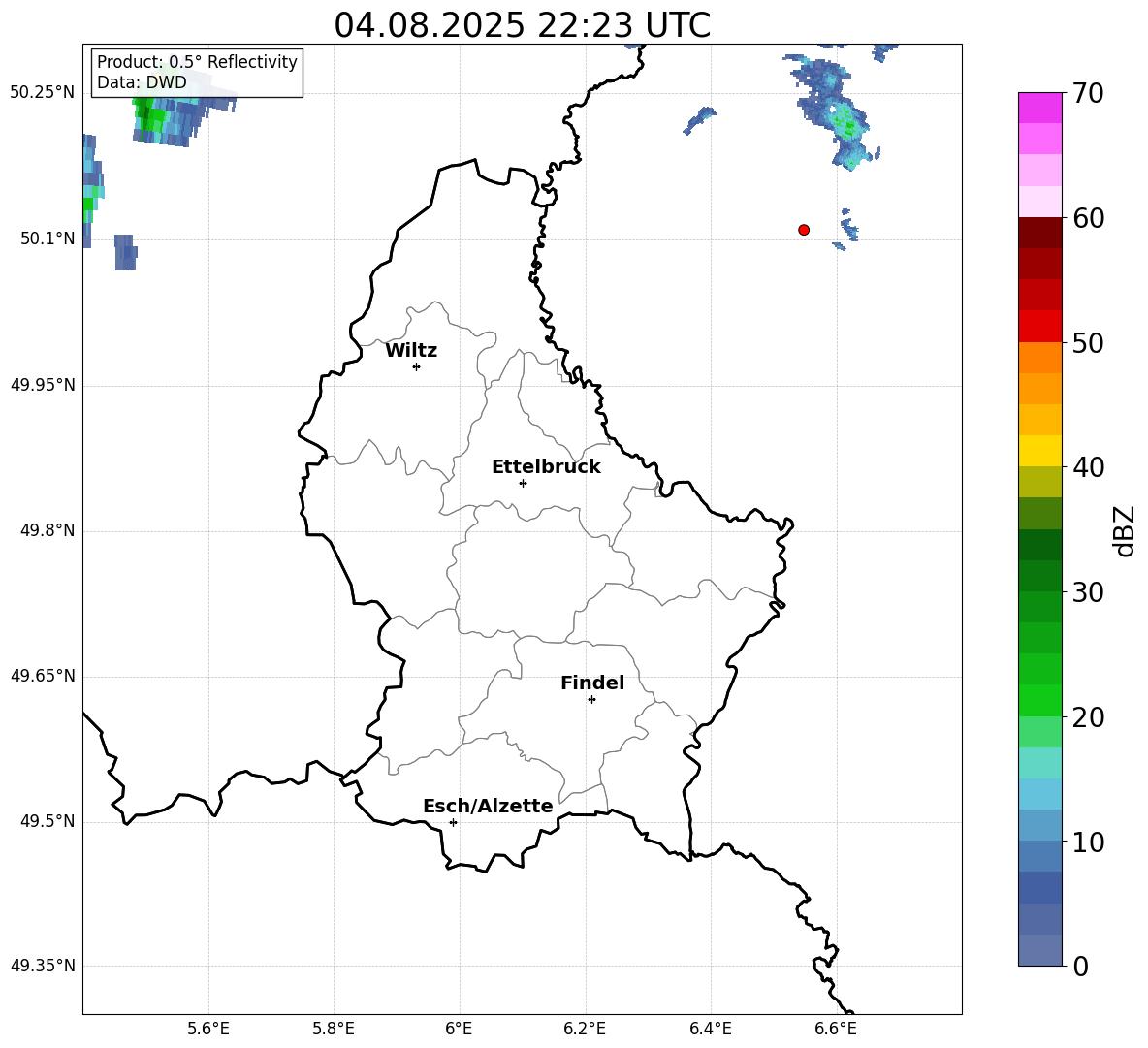Click the Ettelbruck station label
1148x1048 pixels.
(546, 467)
